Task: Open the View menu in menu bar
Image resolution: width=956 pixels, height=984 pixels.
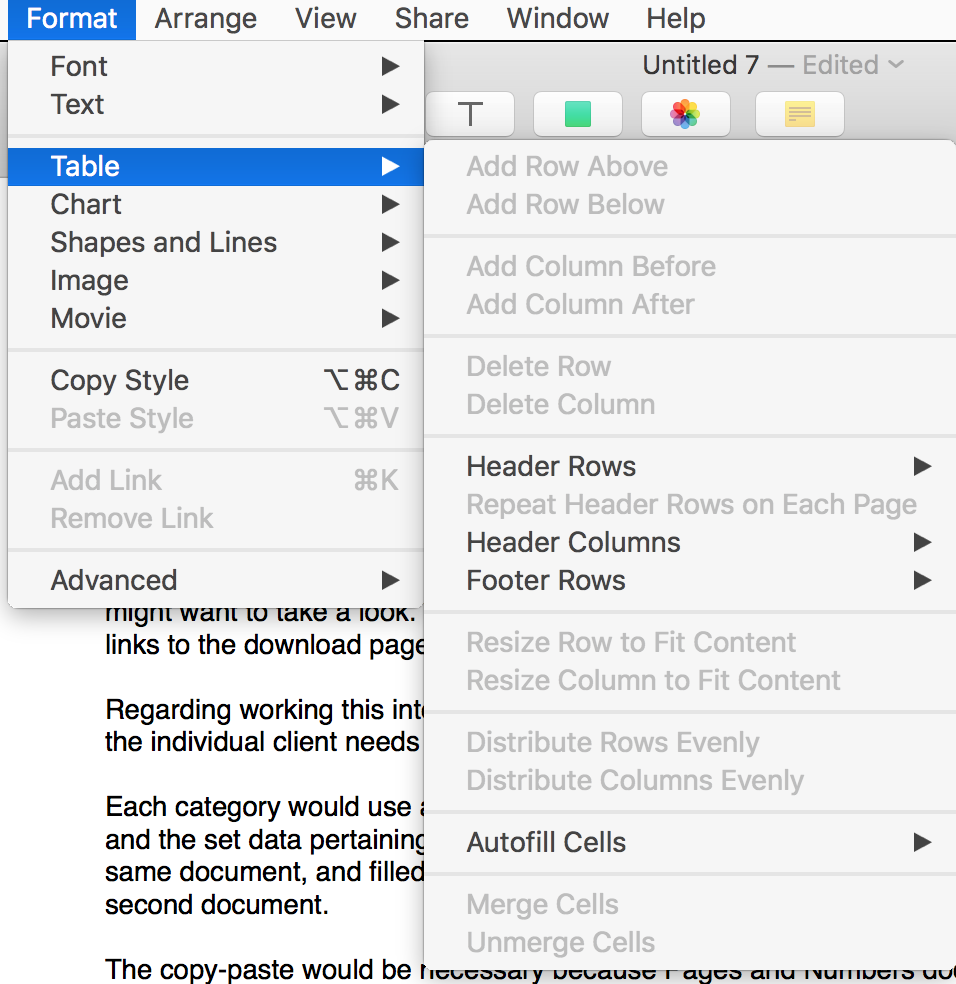Action: (x=326, y=19)
